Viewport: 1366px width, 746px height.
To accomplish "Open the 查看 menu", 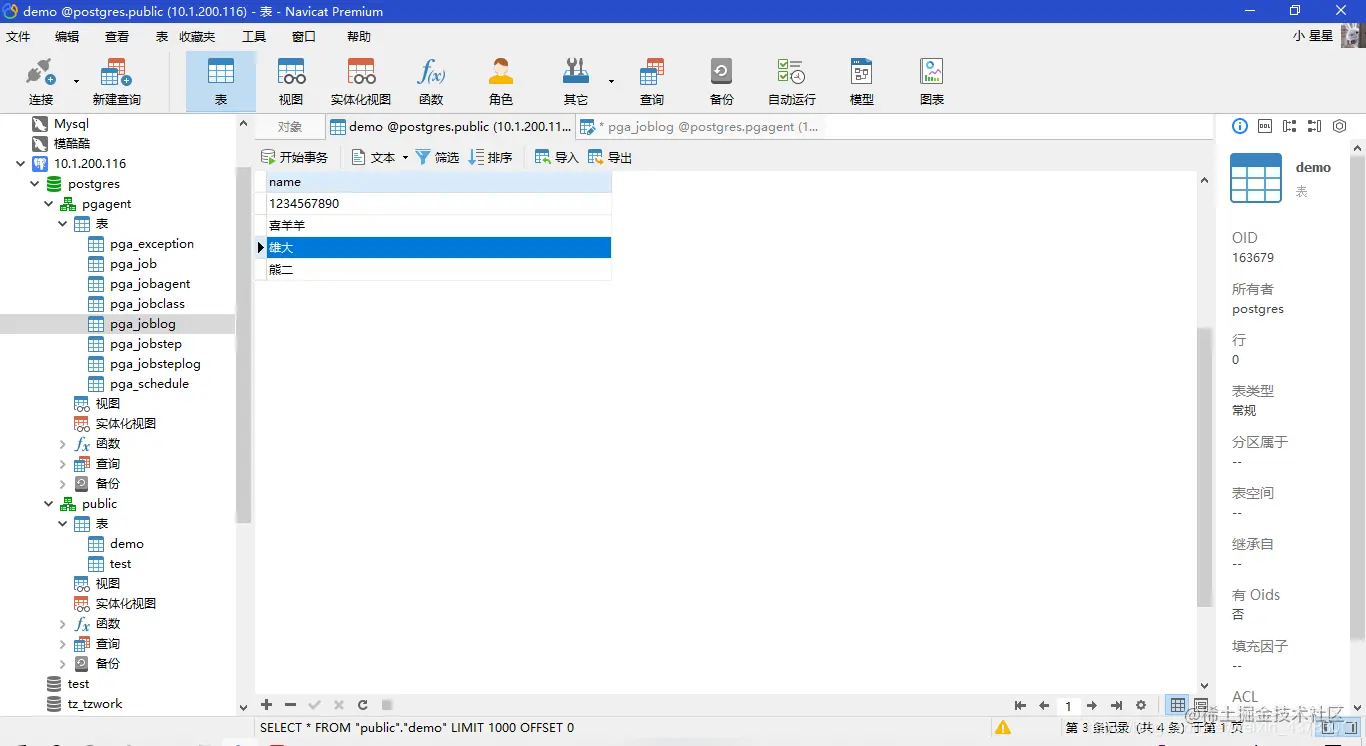I will click(x=117, y=37).
